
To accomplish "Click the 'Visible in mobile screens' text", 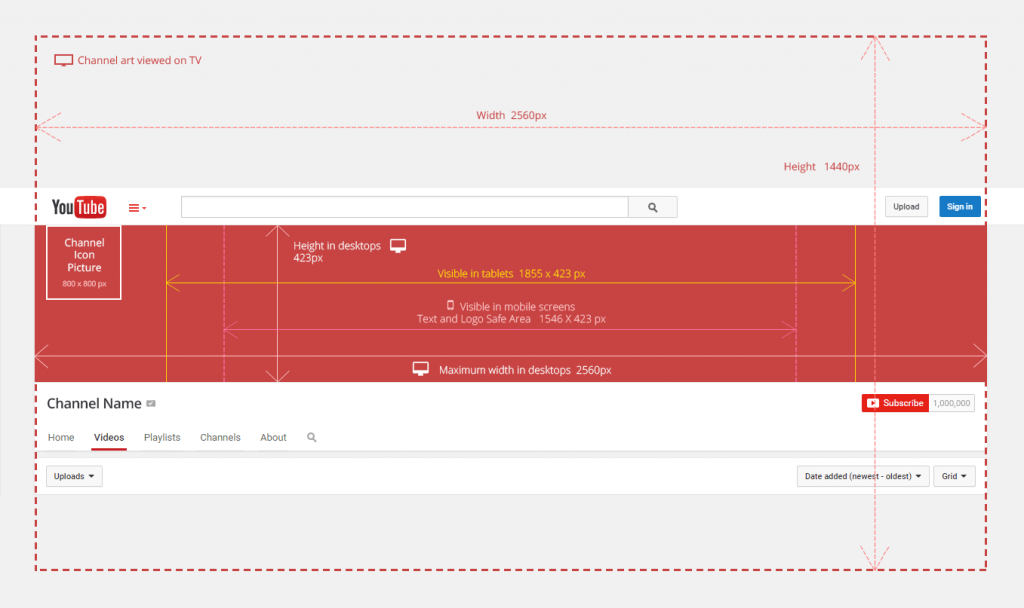I will pyautogui.click(x=517, y=306).
